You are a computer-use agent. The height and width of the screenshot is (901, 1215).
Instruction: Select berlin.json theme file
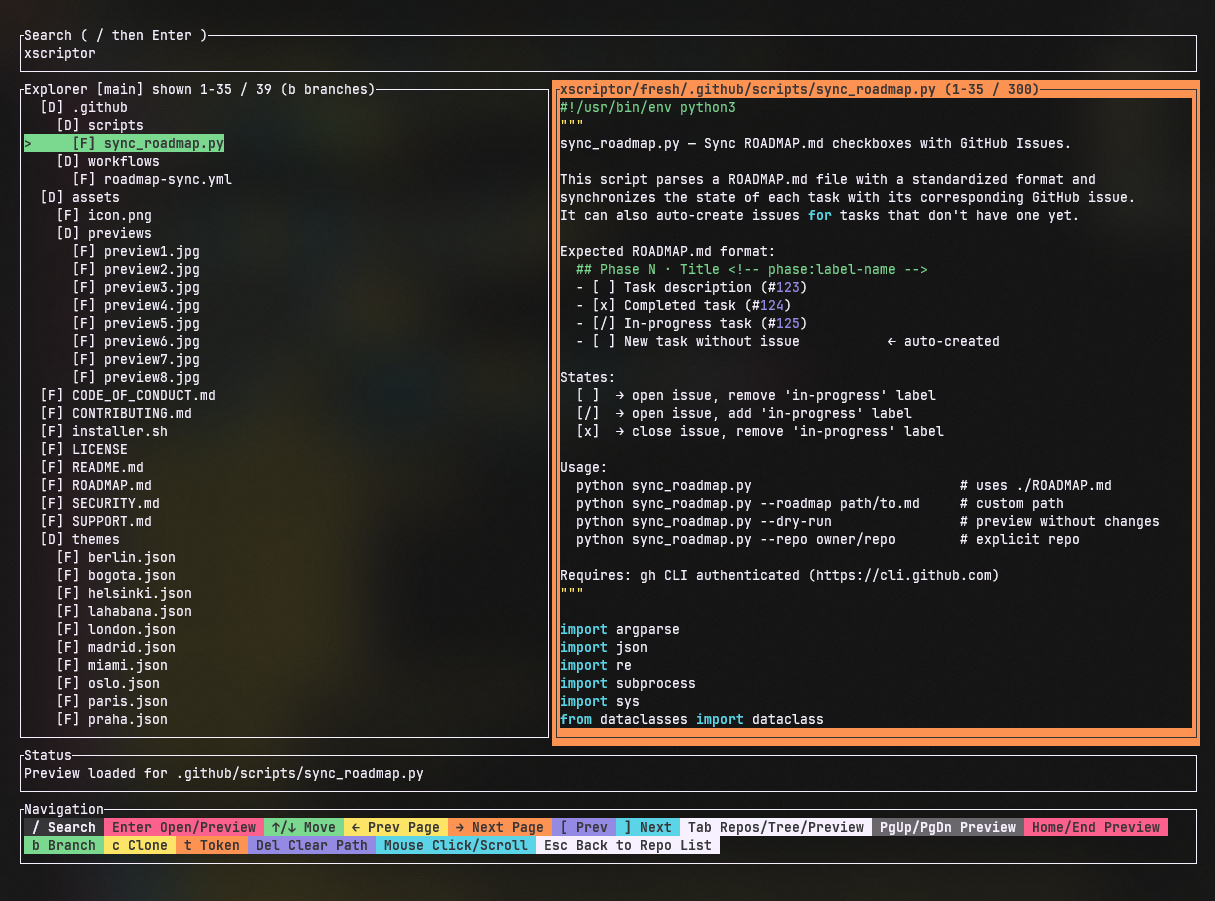pos(116,557)
